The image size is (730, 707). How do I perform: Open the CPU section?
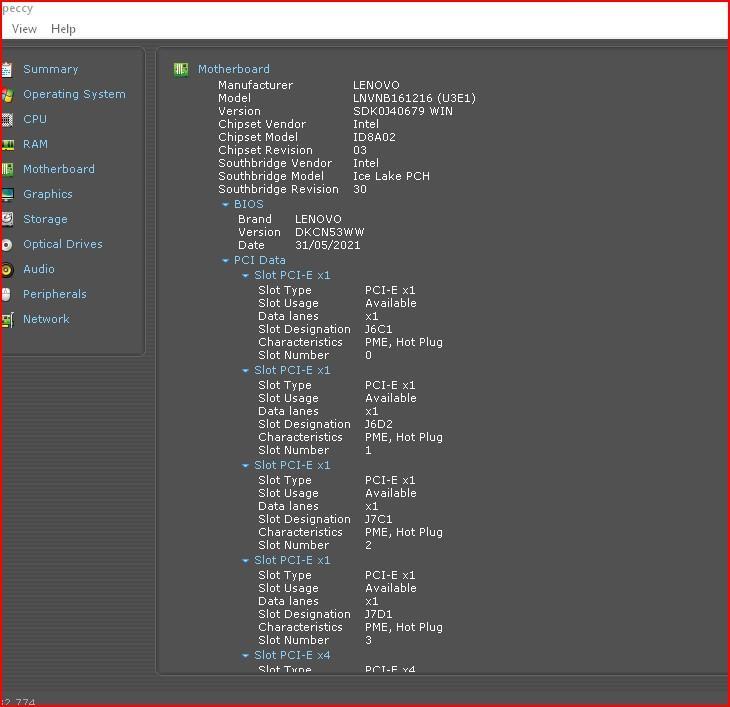coord(35,119)
